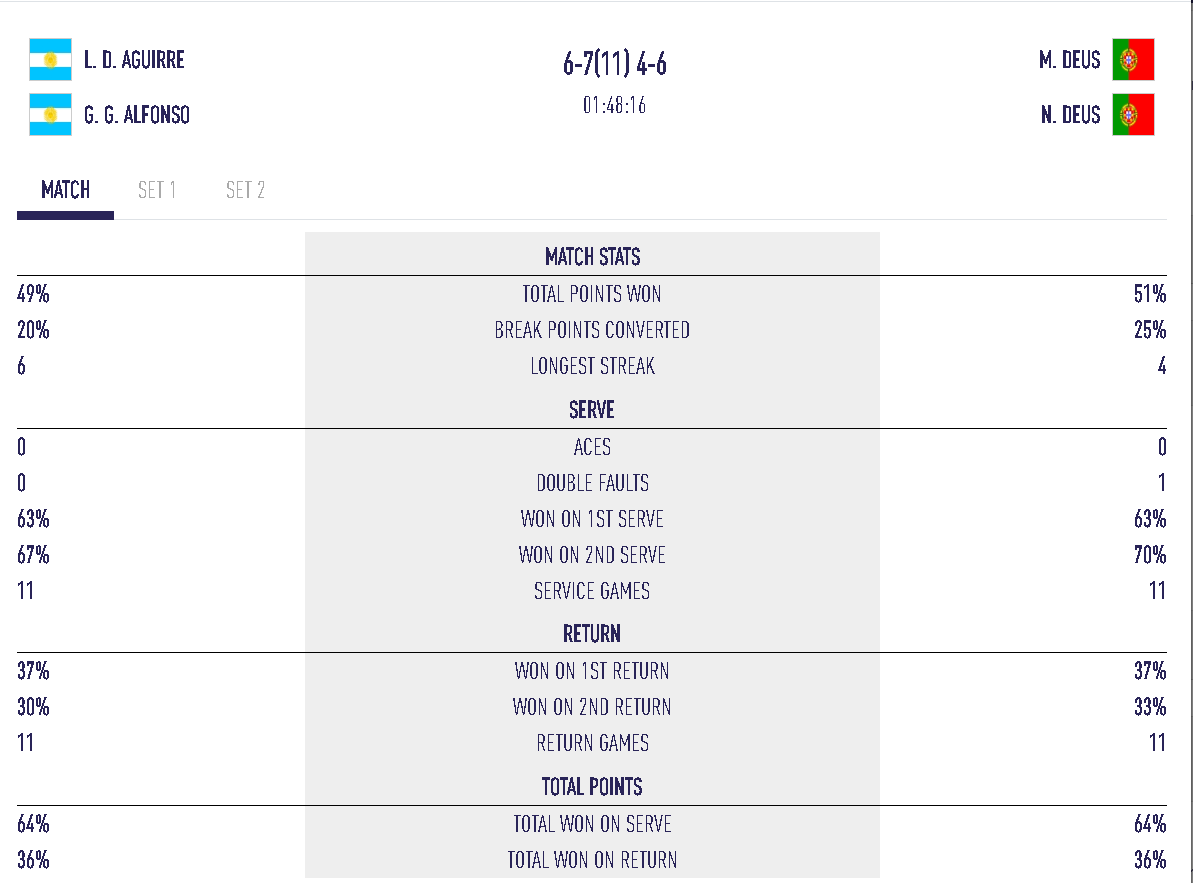Select the TOTAL WON ON RETURN row label
This screenshot has height=883, width=1193.
pos(592,860)
